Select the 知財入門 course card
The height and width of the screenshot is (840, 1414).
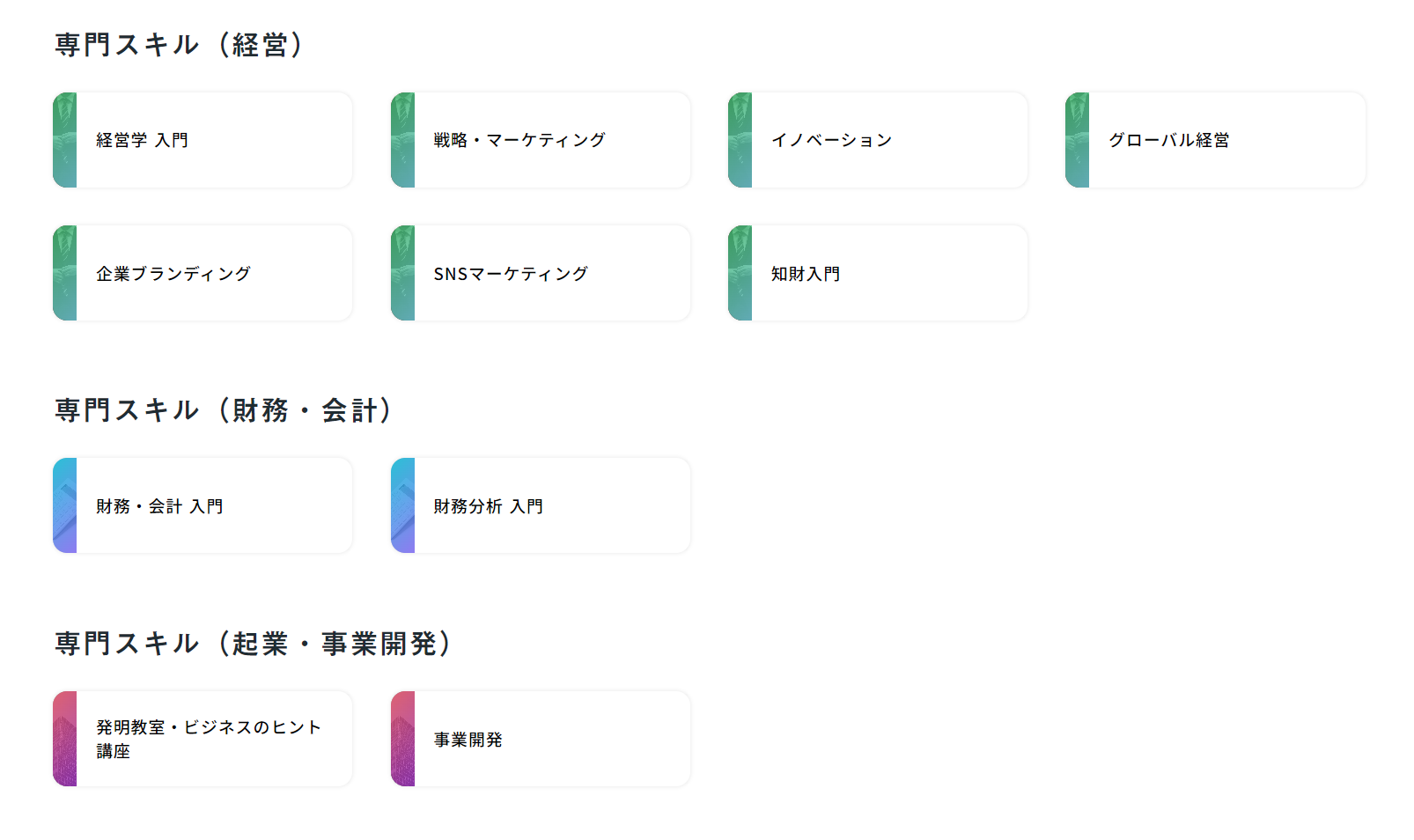click(878, 274)
